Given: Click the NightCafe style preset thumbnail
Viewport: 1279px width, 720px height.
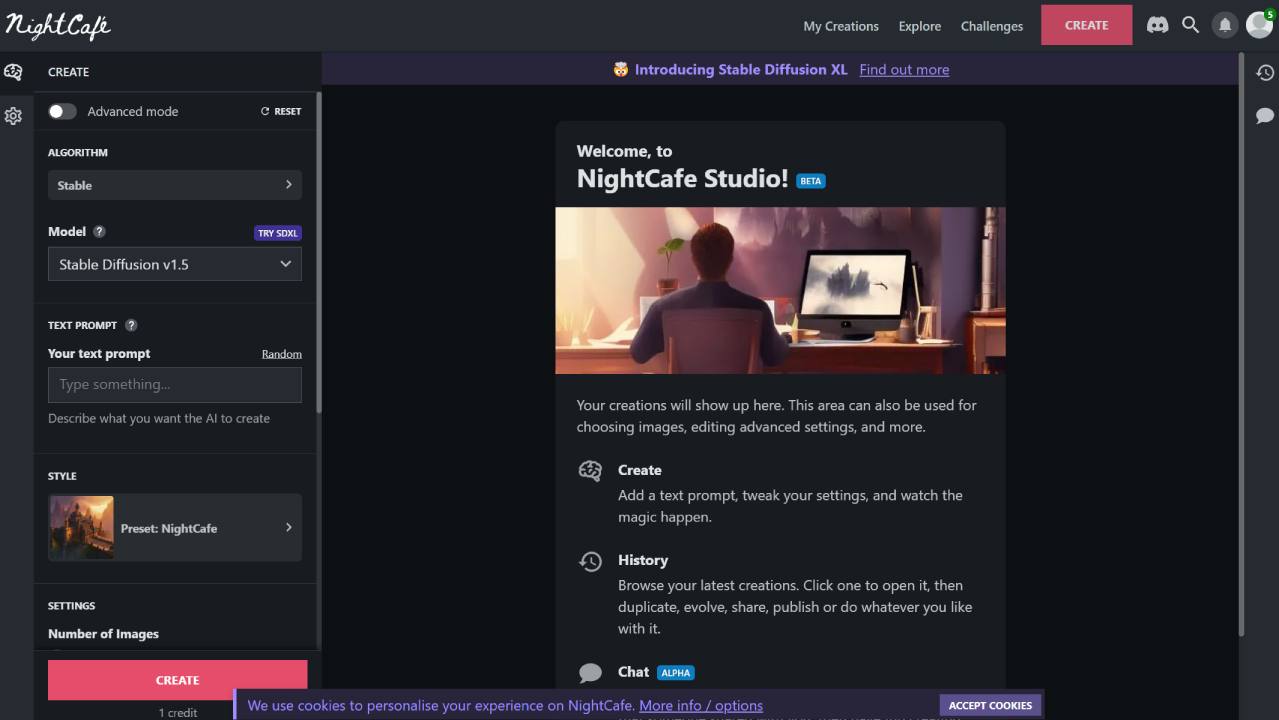Looking at the screenshot, I should pos(81,527).
